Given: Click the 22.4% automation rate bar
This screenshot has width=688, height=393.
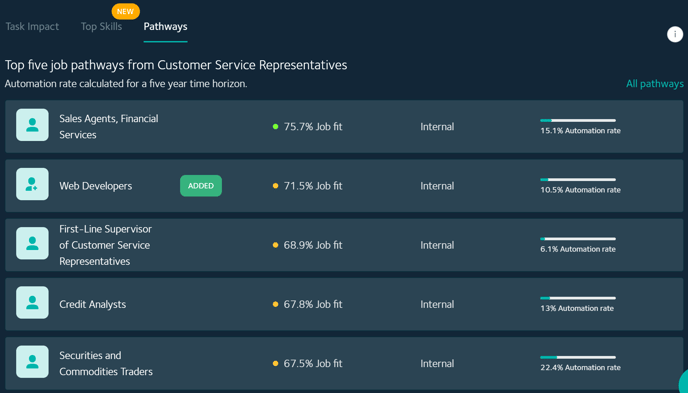Looking at the screenshot, I should [578, 357].
